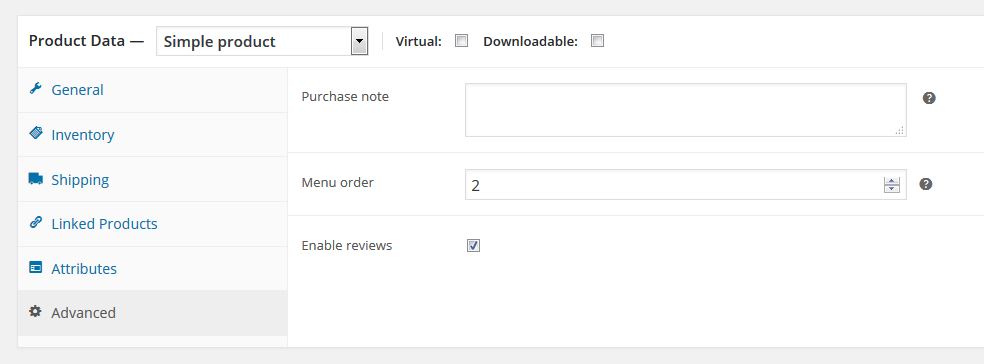984x364 pixels.
Task: Click the chain link icon beside Linked Products
Action: [x=36, y=222]
